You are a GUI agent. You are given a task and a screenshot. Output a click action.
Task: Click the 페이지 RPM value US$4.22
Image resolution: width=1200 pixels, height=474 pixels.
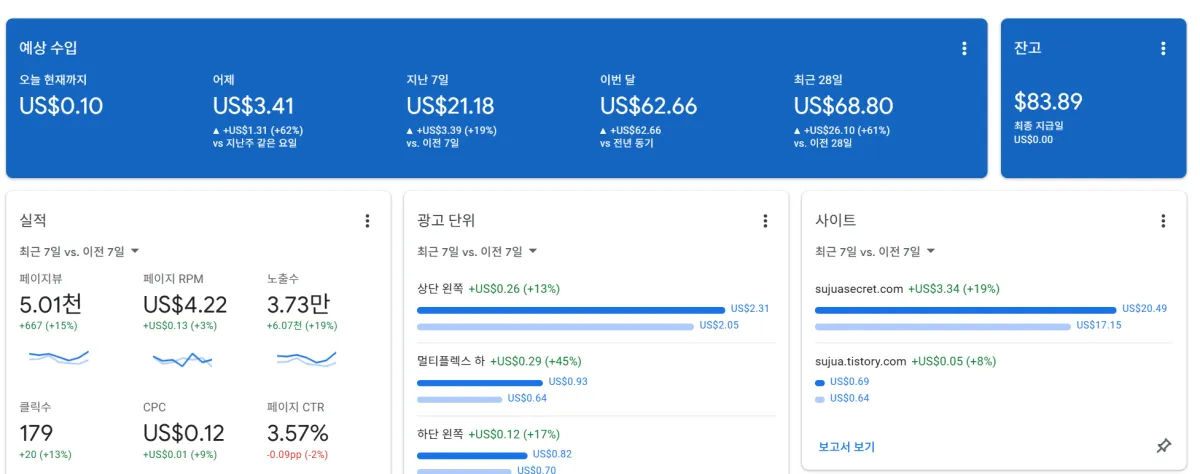(x=185, y=304)
